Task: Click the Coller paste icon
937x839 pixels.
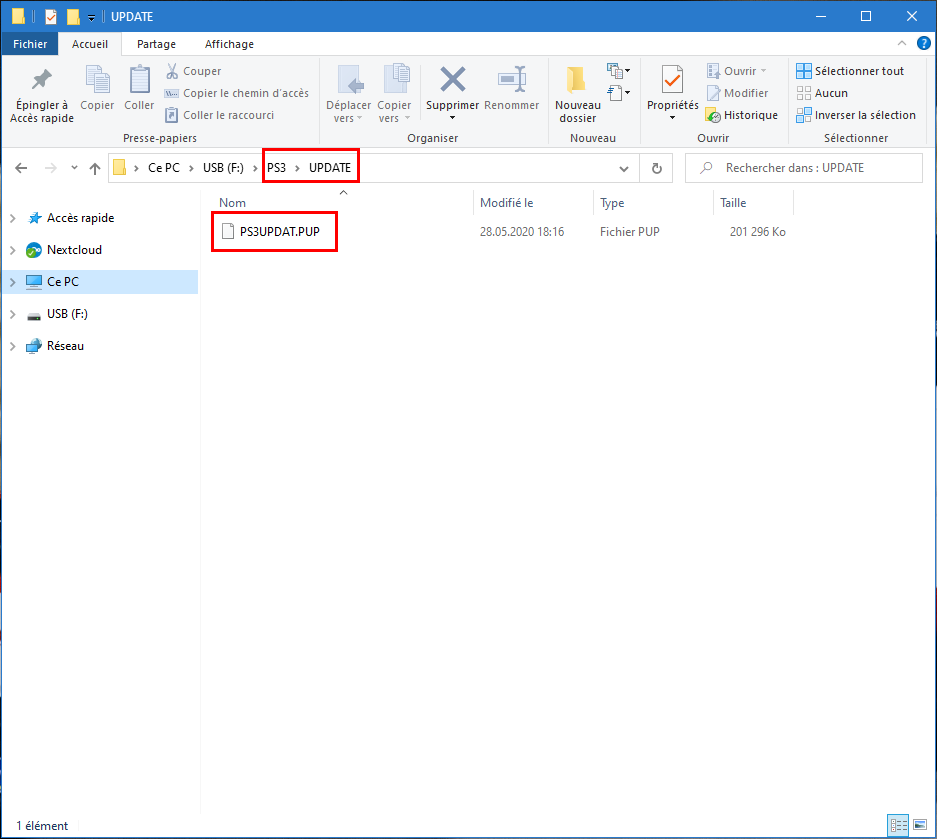Action: [139, 88]
